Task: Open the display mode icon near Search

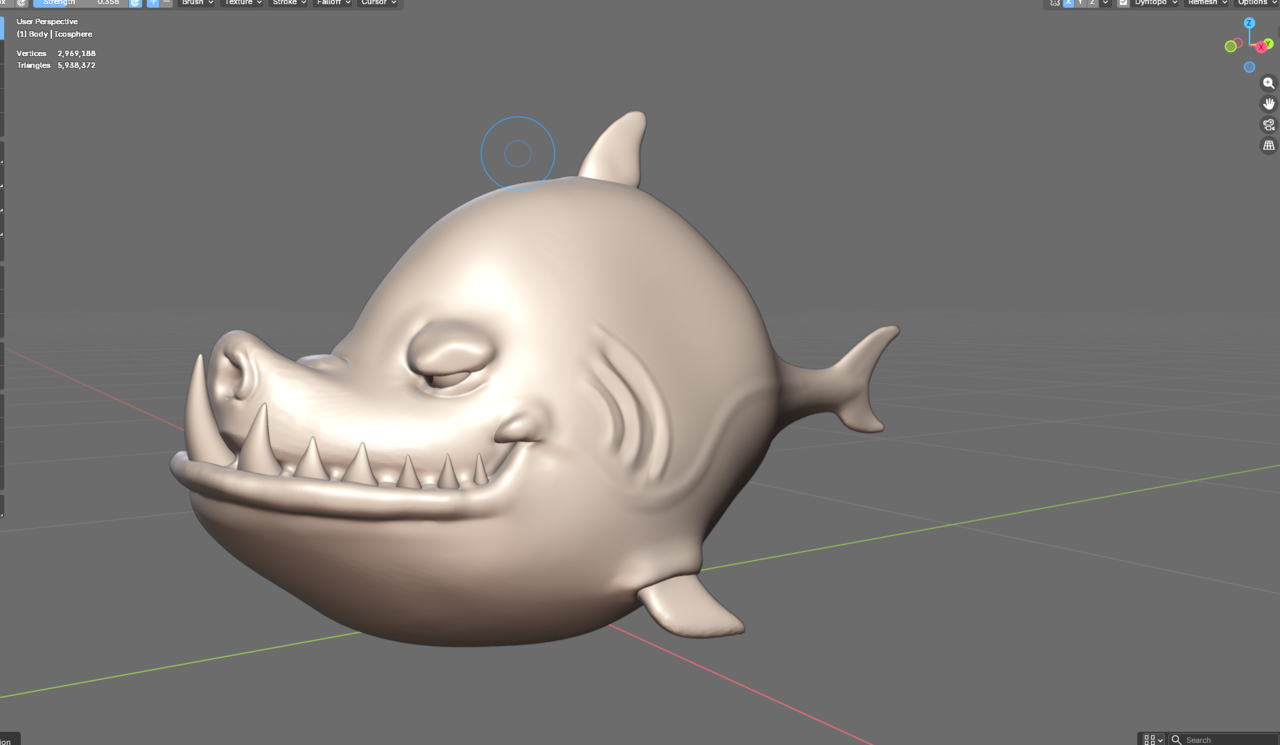Action: coord(1149,739)
